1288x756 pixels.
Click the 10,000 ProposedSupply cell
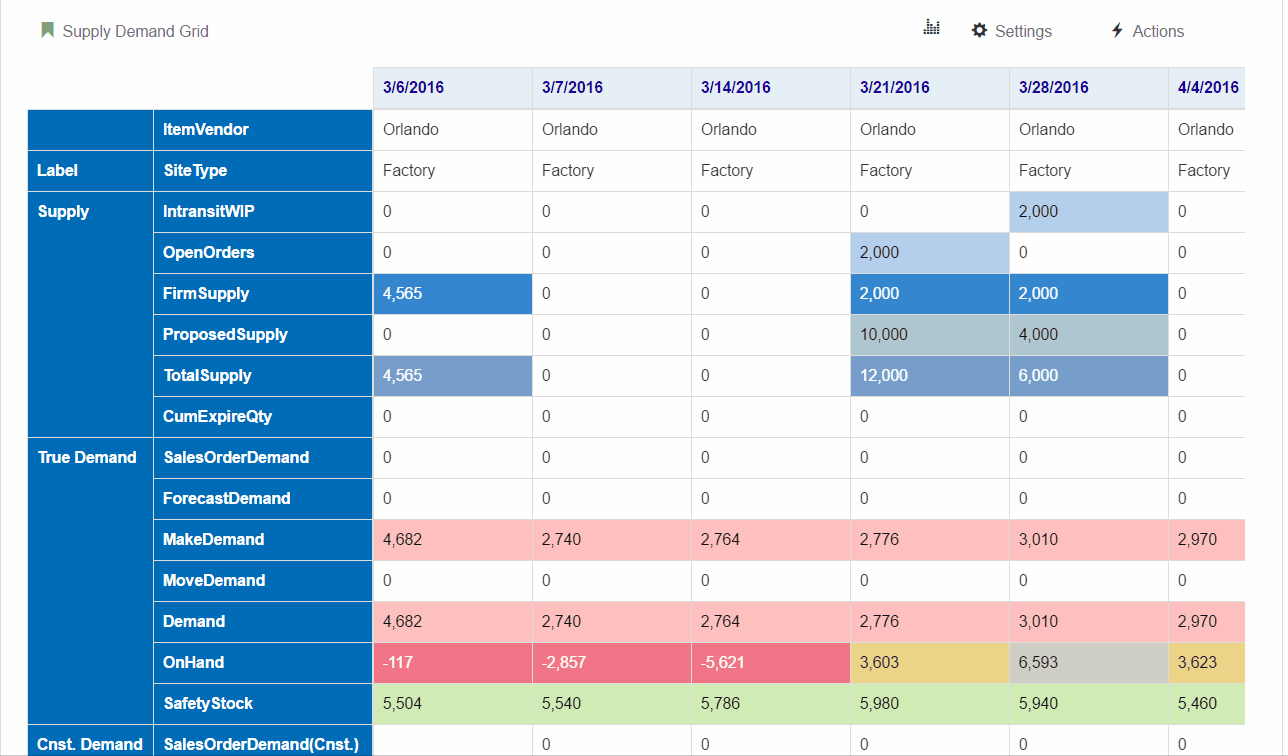coord(929,335)
